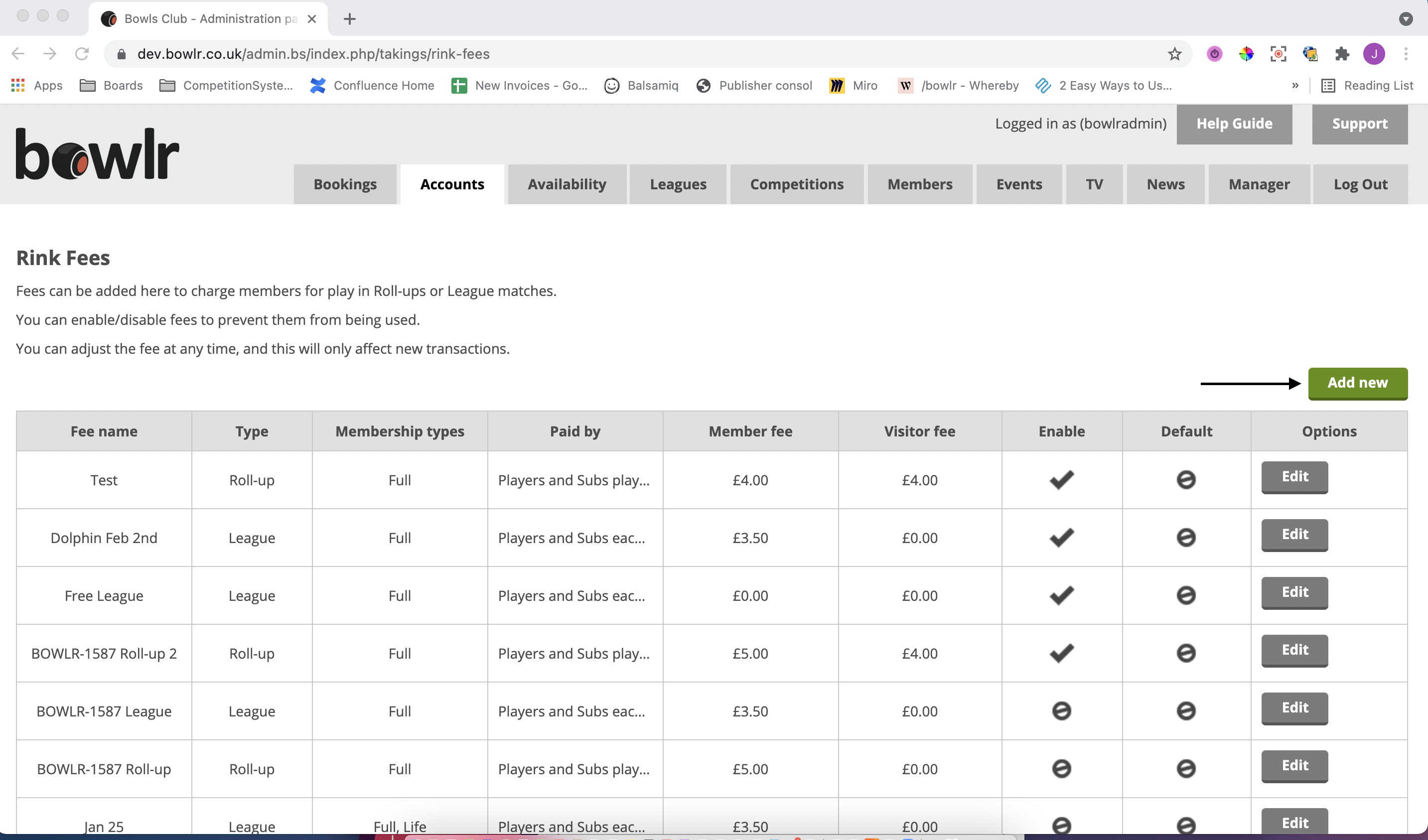Toggle the Enable status for BOWLR-1587 League

pyautogui.click(x=1061, y=711)
